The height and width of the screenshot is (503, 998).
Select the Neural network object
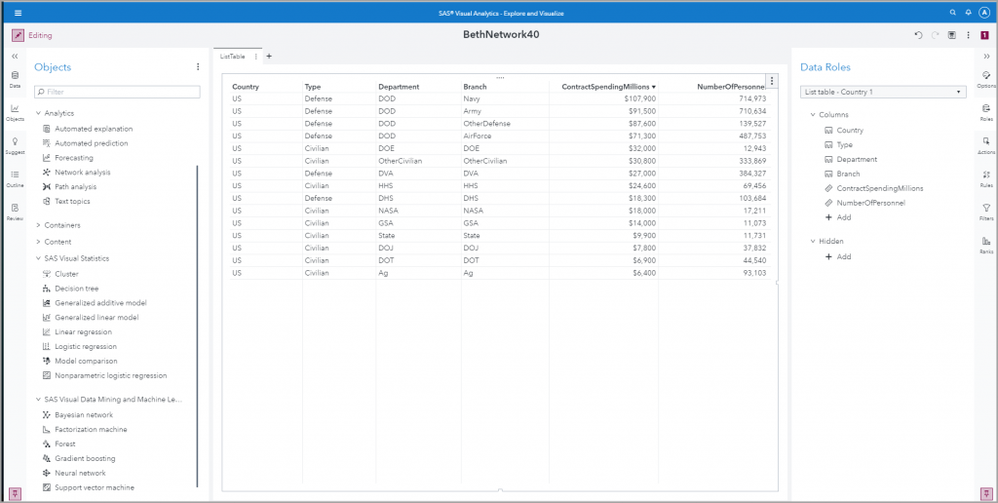click(80, 473)
